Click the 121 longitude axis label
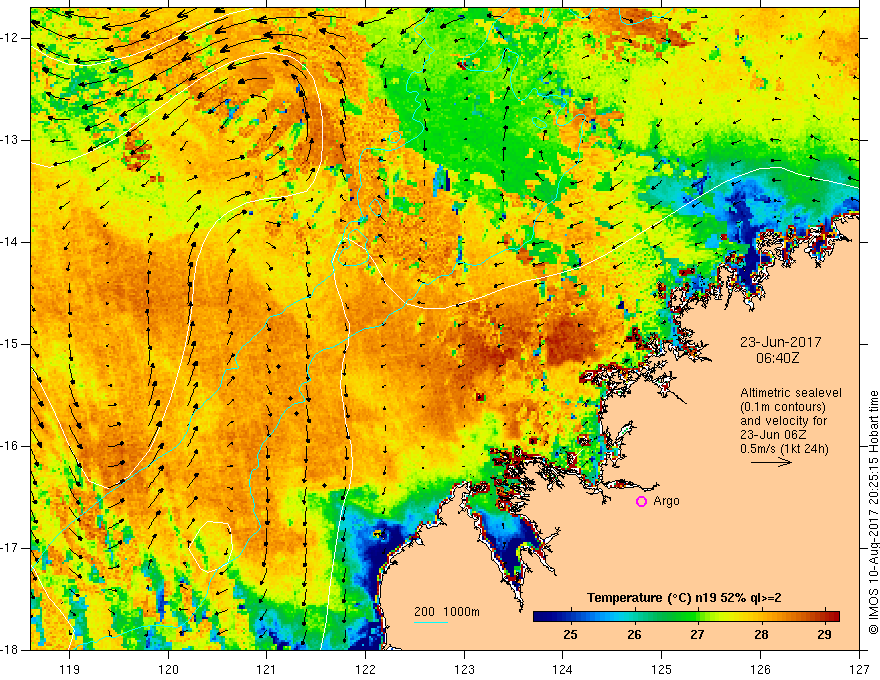880x680 pixels. click(267, 669)
